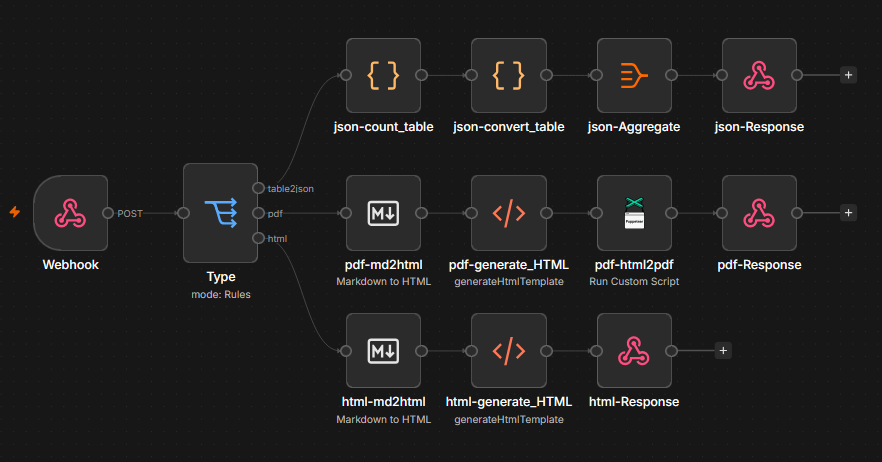
Task: Click the orange lightning trigger icon
Action: pos(15,212)
